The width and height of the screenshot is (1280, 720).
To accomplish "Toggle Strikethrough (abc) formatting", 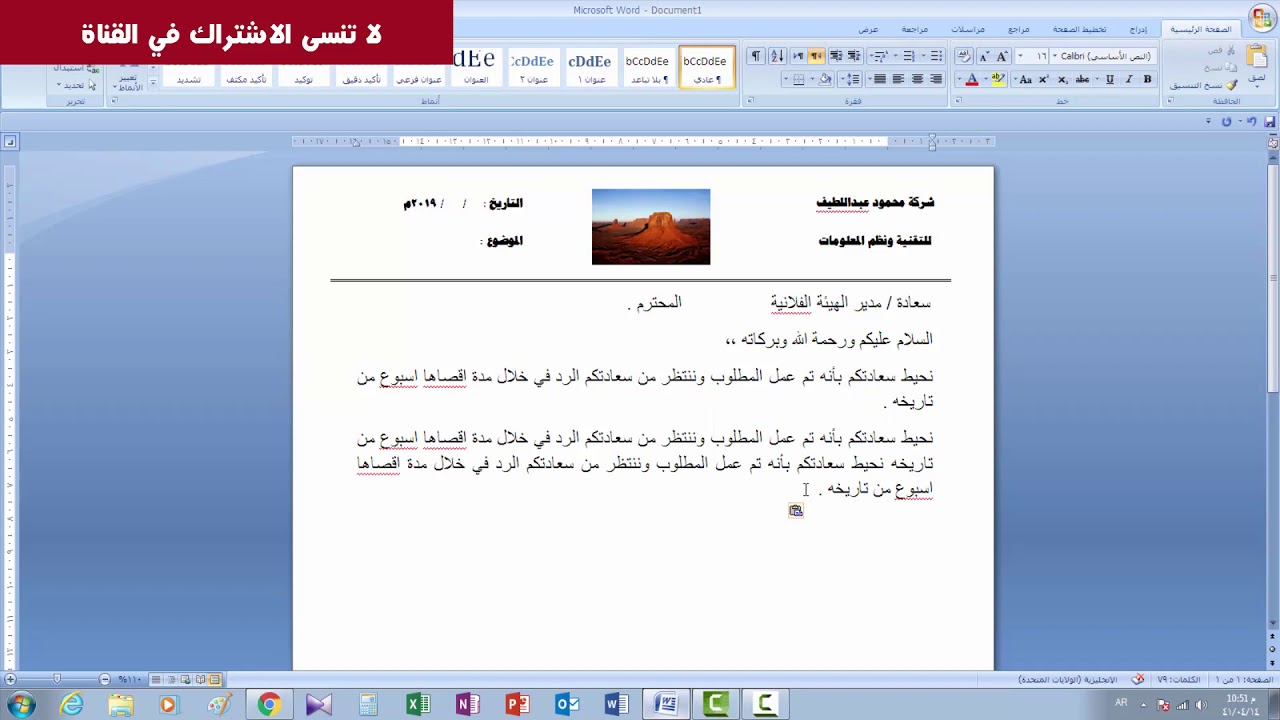I will (x=1083, y=79).
